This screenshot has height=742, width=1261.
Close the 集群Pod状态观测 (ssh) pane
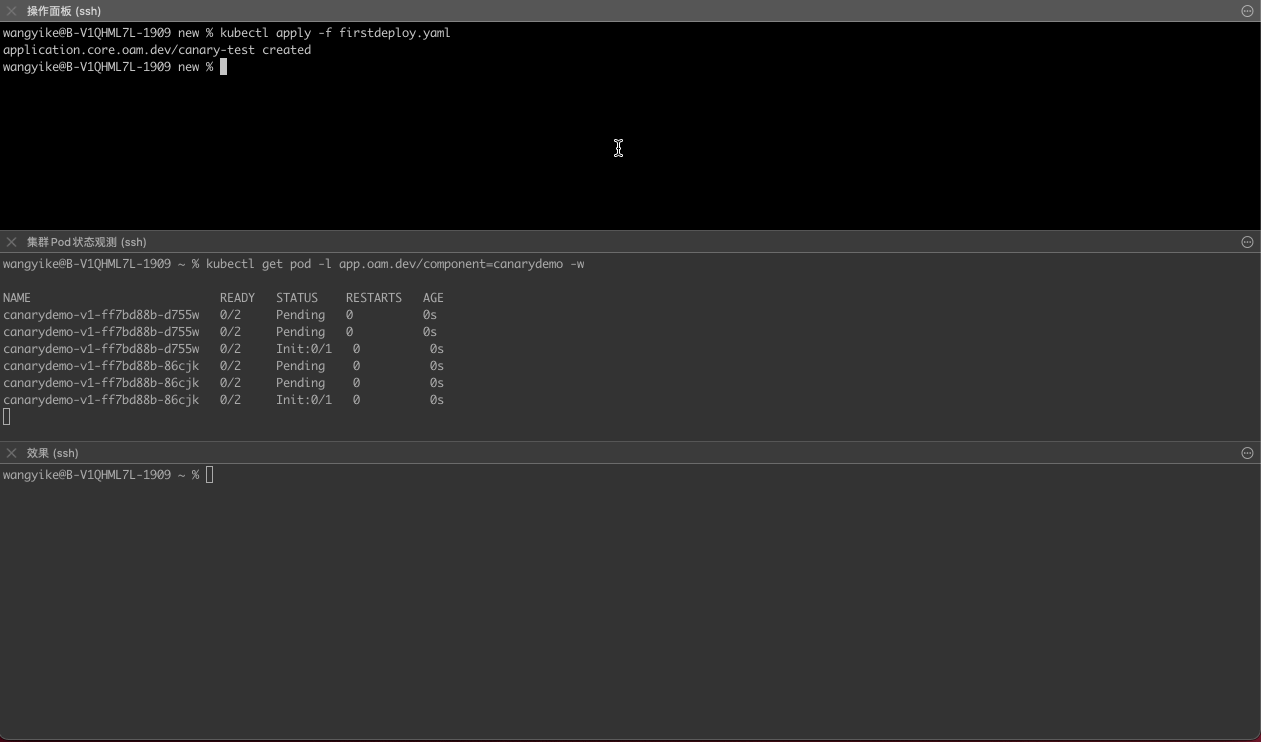12,242
